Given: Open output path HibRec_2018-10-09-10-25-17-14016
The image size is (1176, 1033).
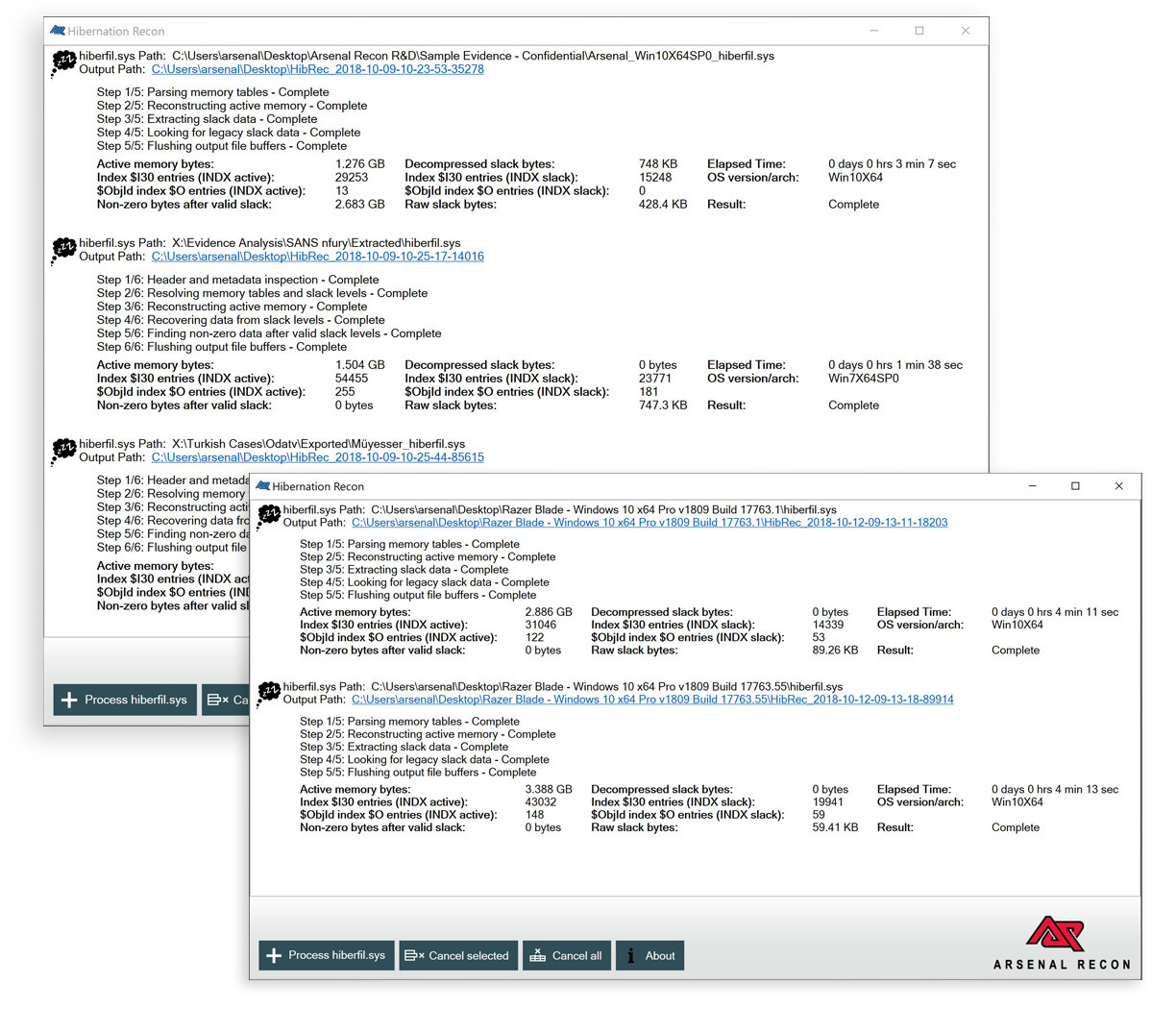Looking at the screenshot, I should coord(317,257).
